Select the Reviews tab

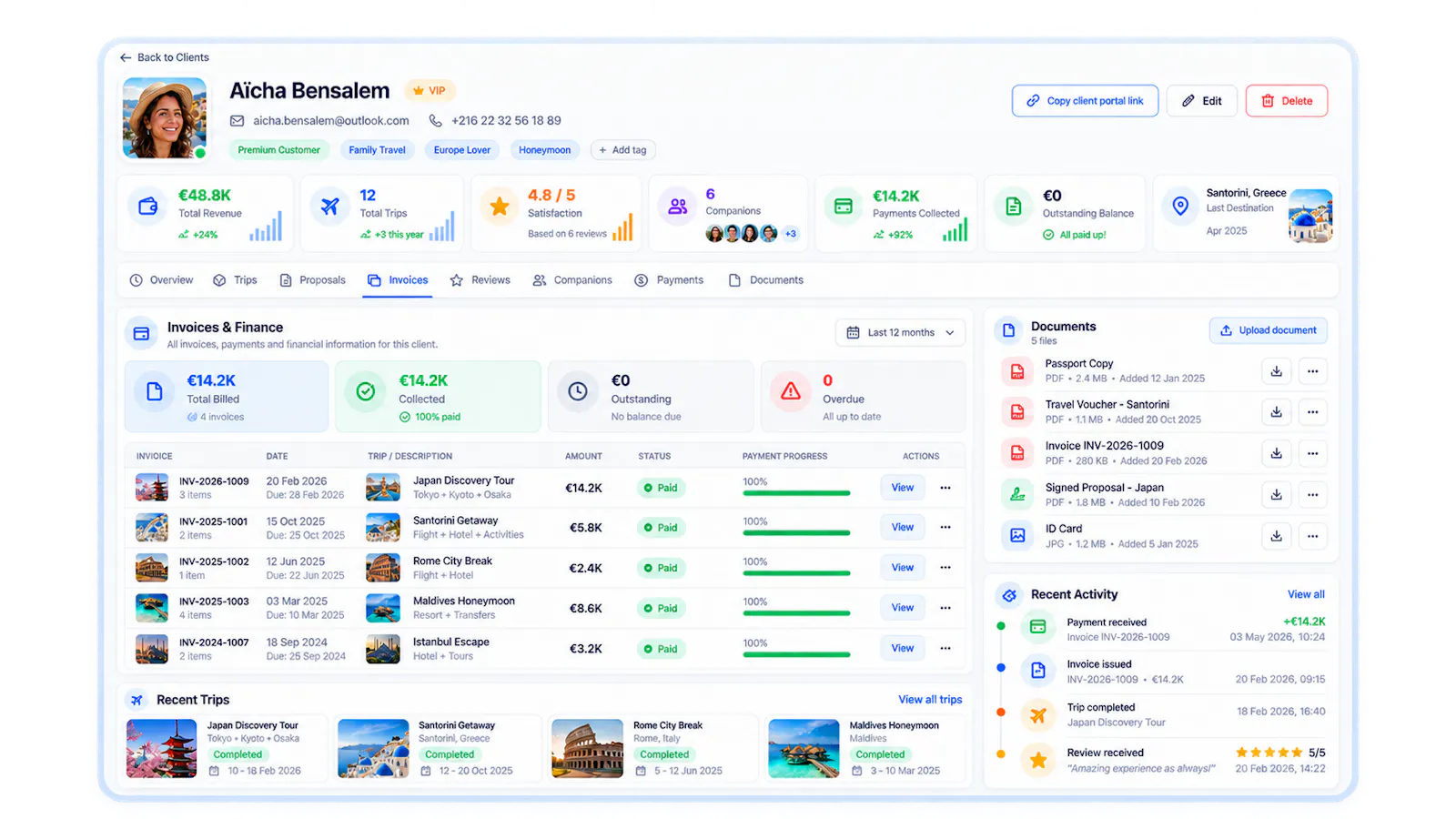(x=480, y=280)
